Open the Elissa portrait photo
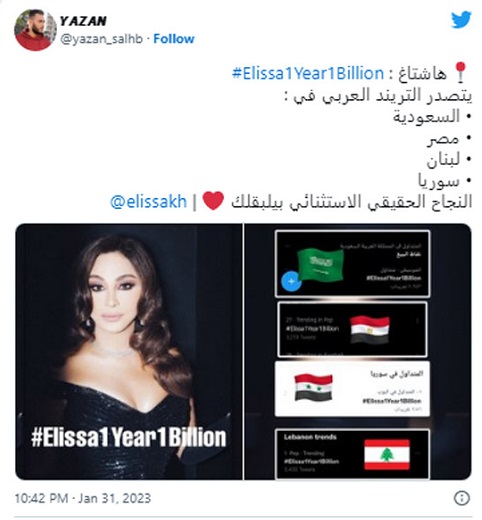 tap(129, 352)
